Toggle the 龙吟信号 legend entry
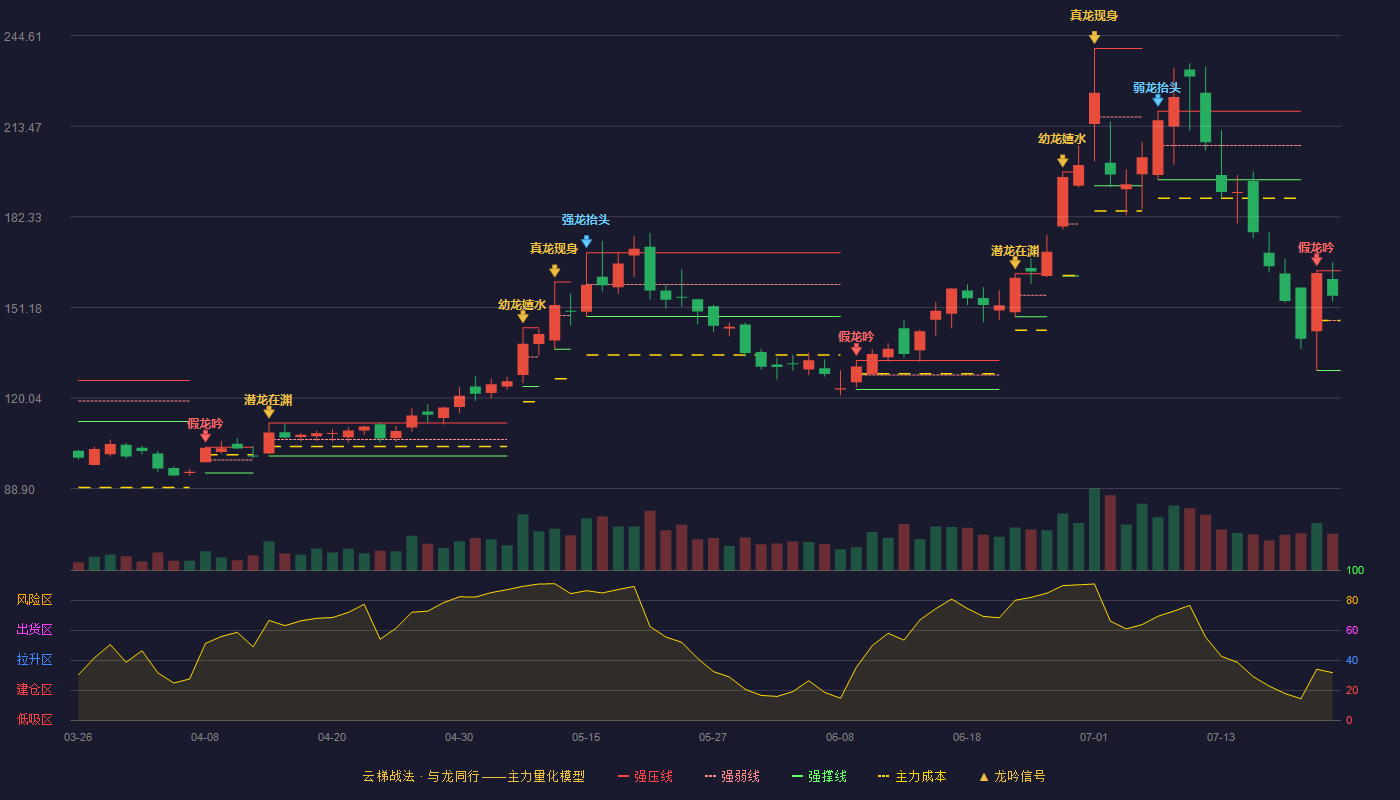The image size is (1400, 800). tap(1011, 776)
